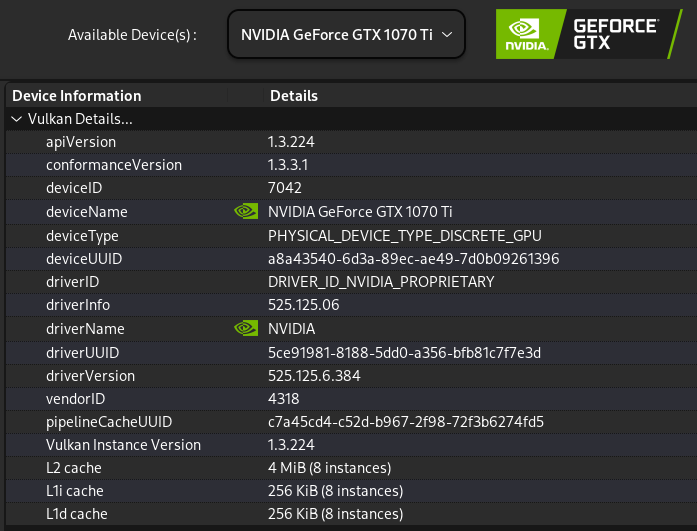Select the conformanceVersion row label

[114, 165]
